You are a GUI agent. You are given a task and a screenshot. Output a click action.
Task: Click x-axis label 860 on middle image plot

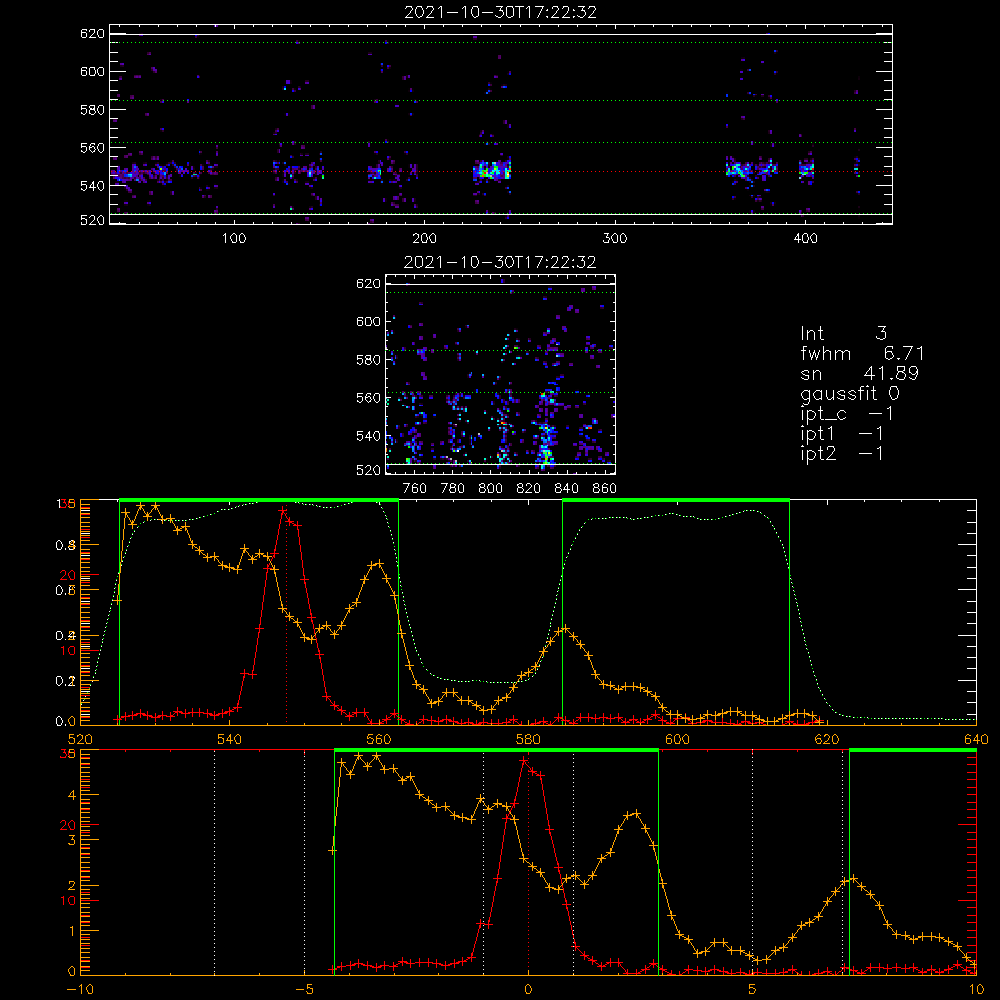click(x=605, y=489)
